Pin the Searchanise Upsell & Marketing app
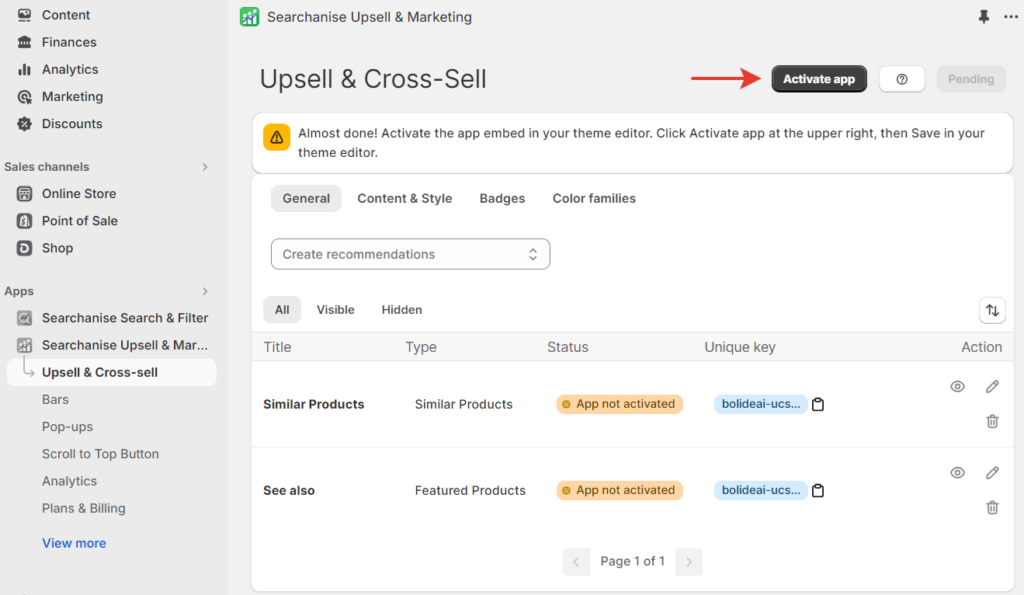The width and height of the screenshot is (1024, 595). 983,17
